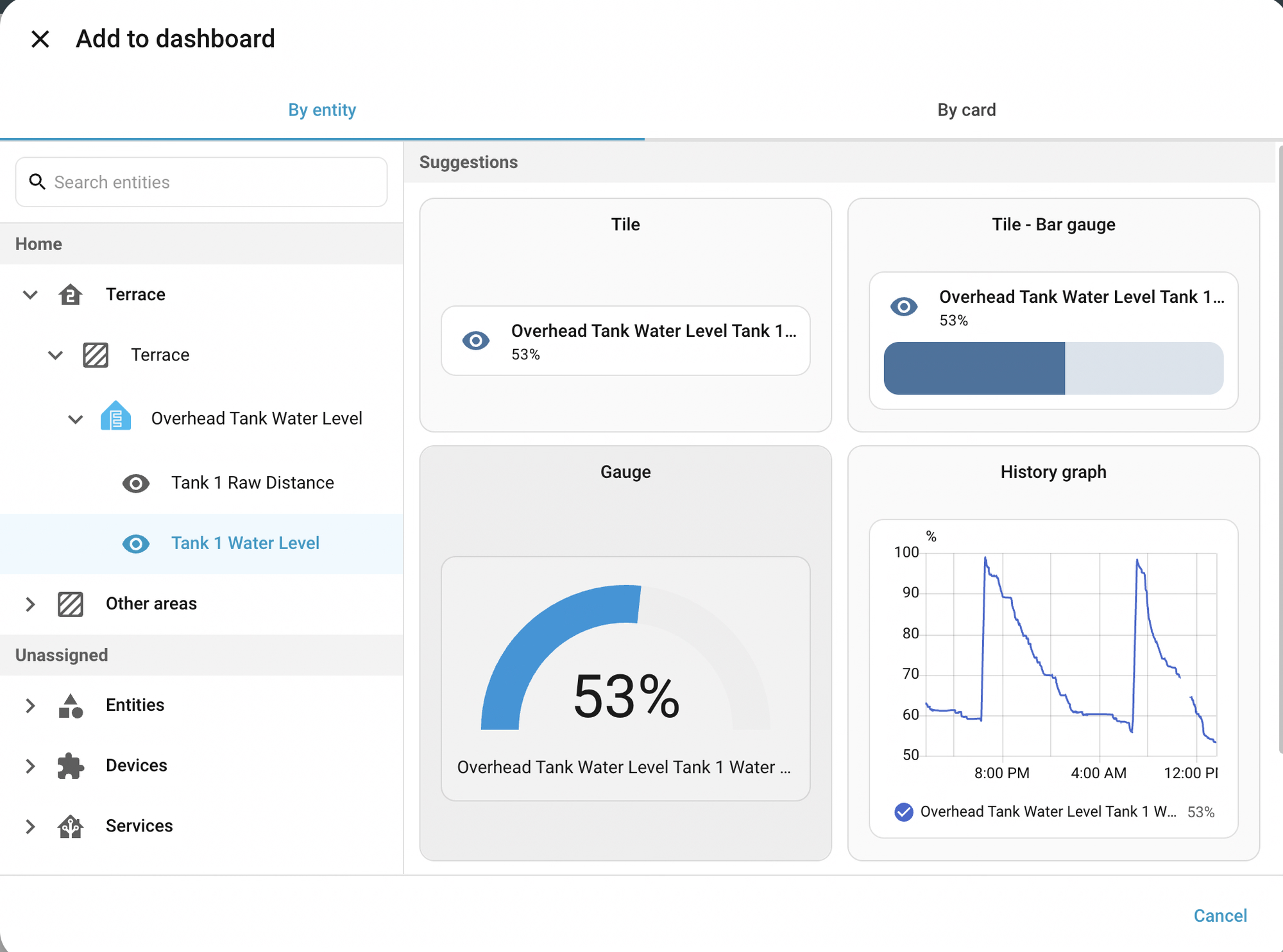1283x952 pixels.
Task: Click the history graph line chart
Action: coord(1070,654)
